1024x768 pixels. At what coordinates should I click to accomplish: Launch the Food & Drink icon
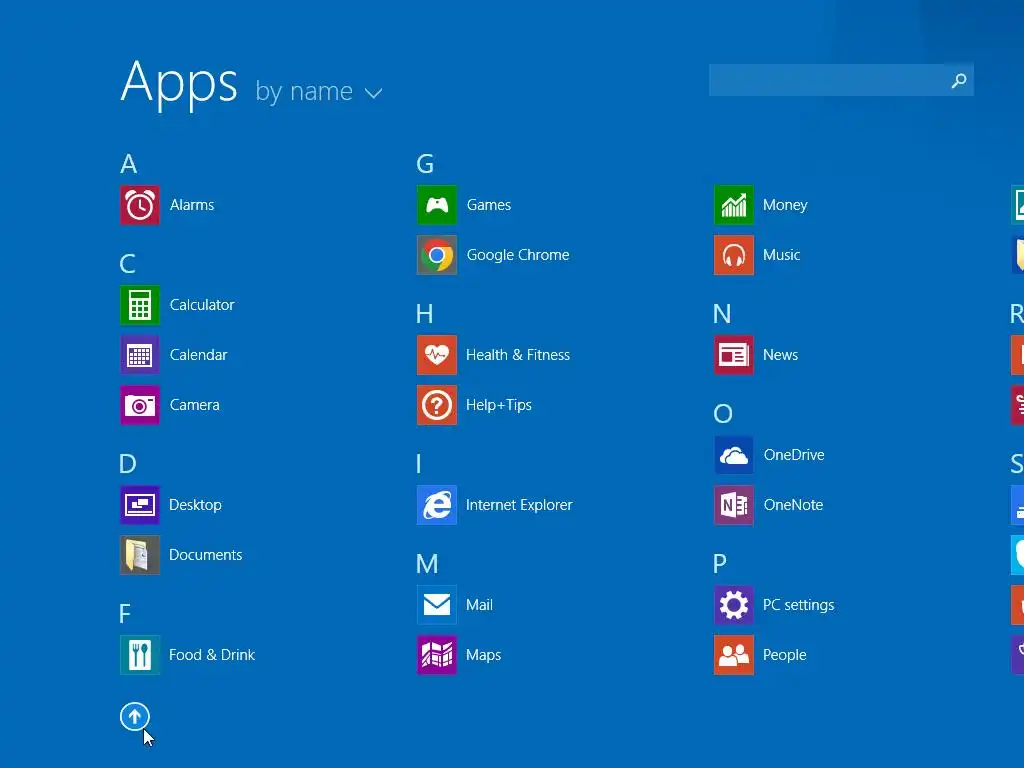point(140,655)
